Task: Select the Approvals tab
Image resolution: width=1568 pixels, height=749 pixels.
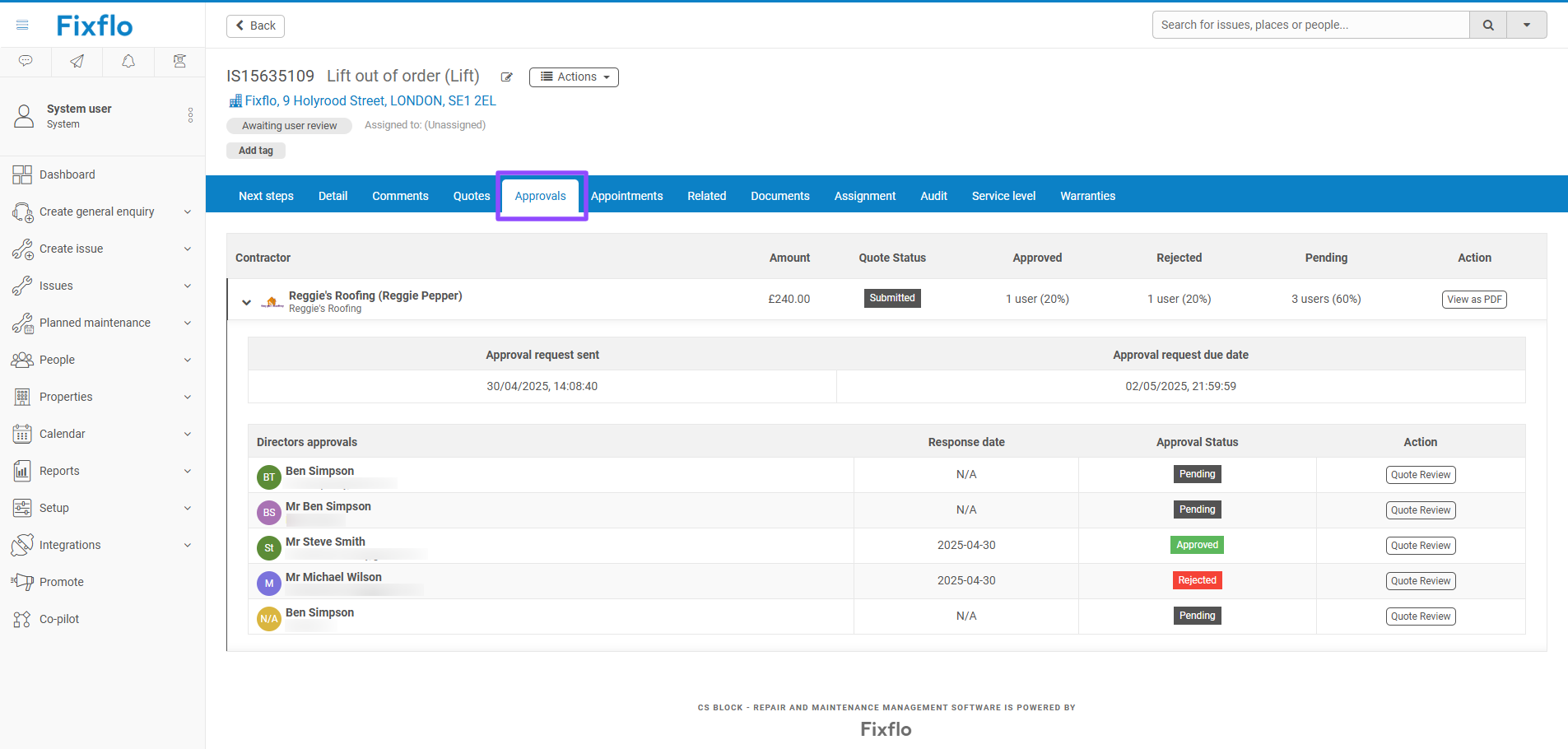Action: (541, 196)
